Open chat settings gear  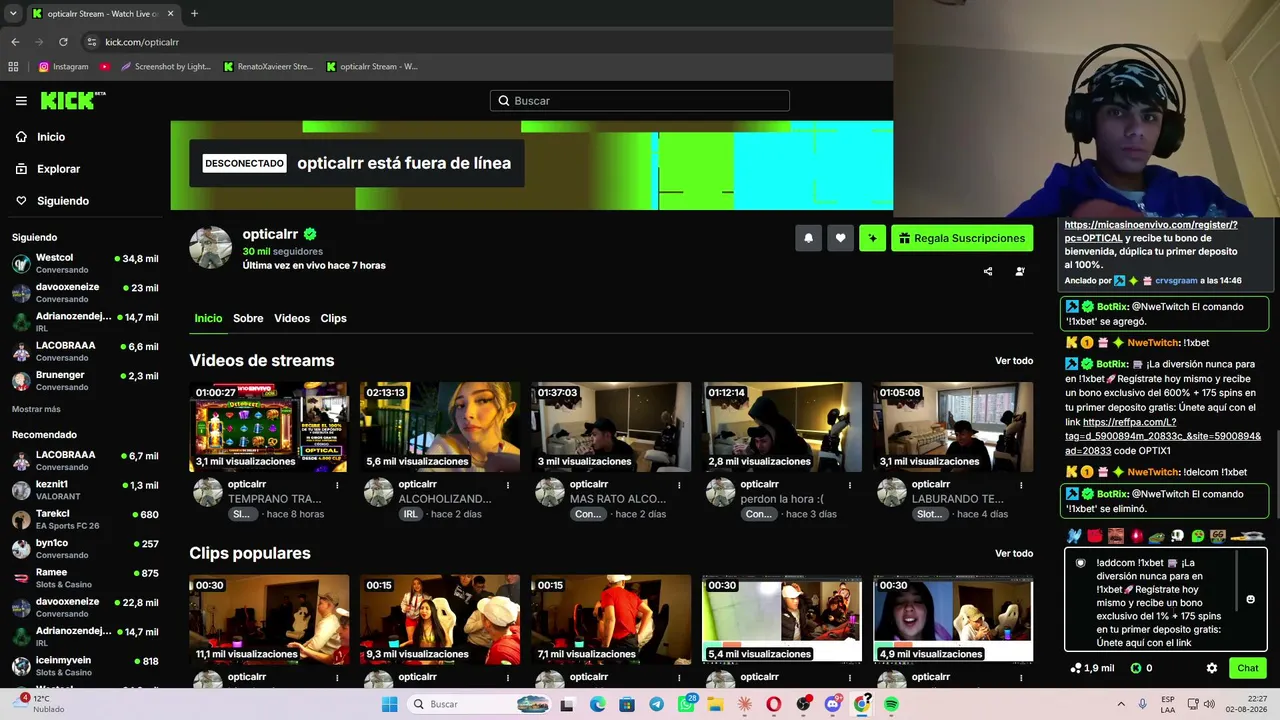tap(1212, 668)
